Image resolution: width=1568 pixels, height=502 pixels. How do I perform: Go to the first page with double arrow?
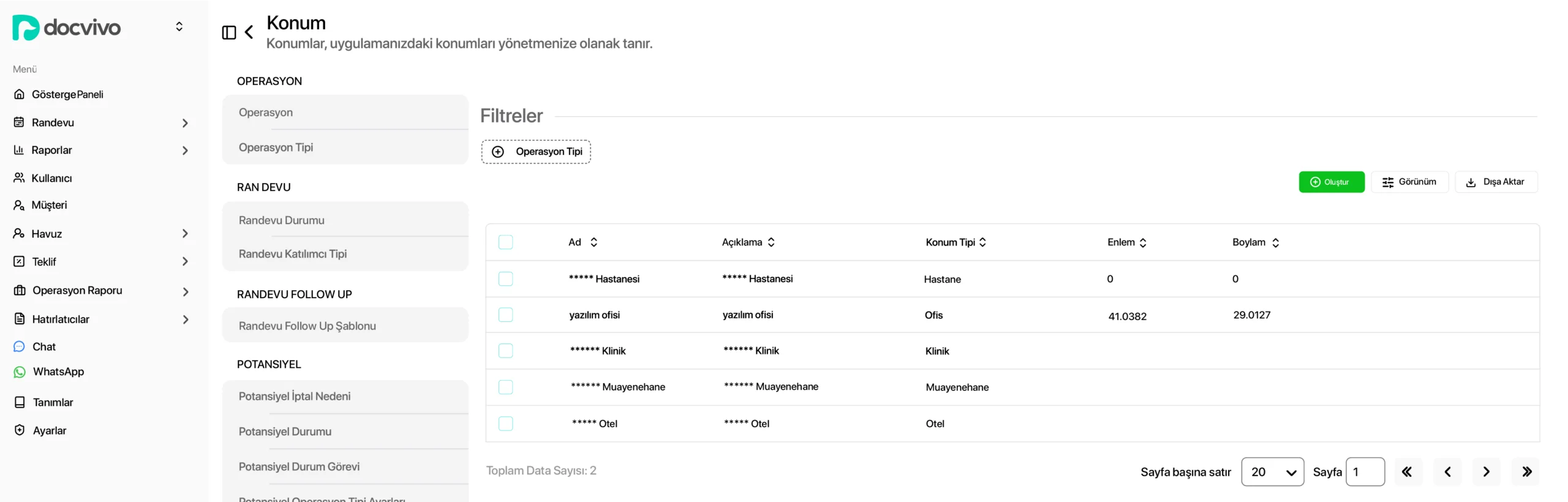[1408, 472]
